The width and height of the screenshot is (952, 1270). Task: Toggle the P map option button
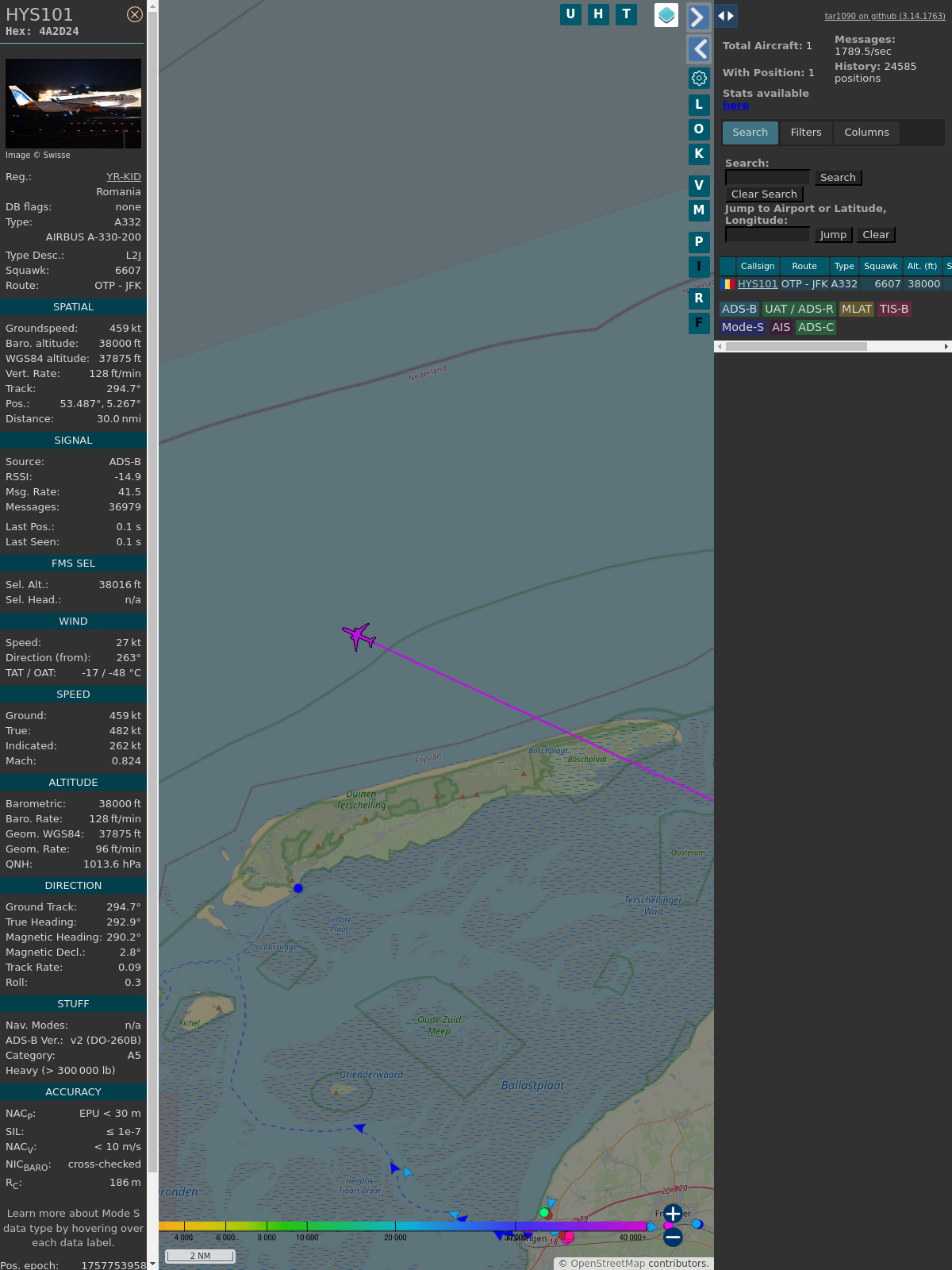pyautogui.click(x=699, y=242)
